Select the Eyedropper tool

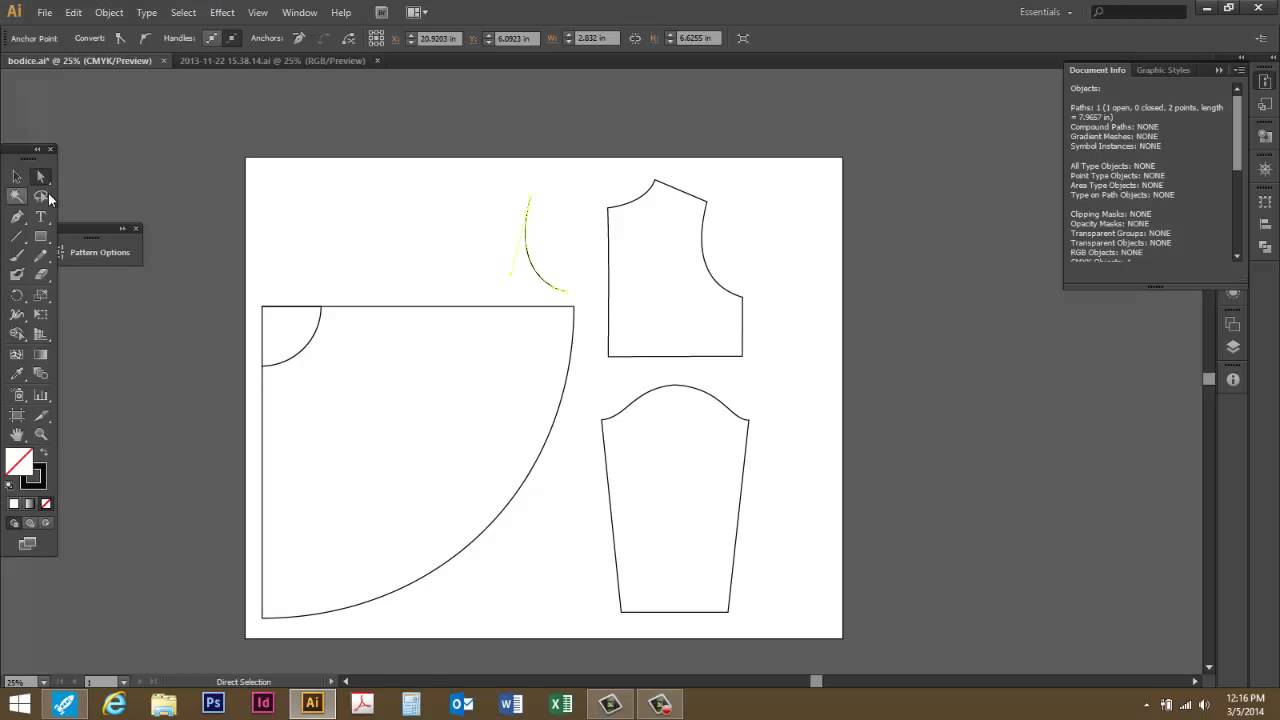pos(17,374)
